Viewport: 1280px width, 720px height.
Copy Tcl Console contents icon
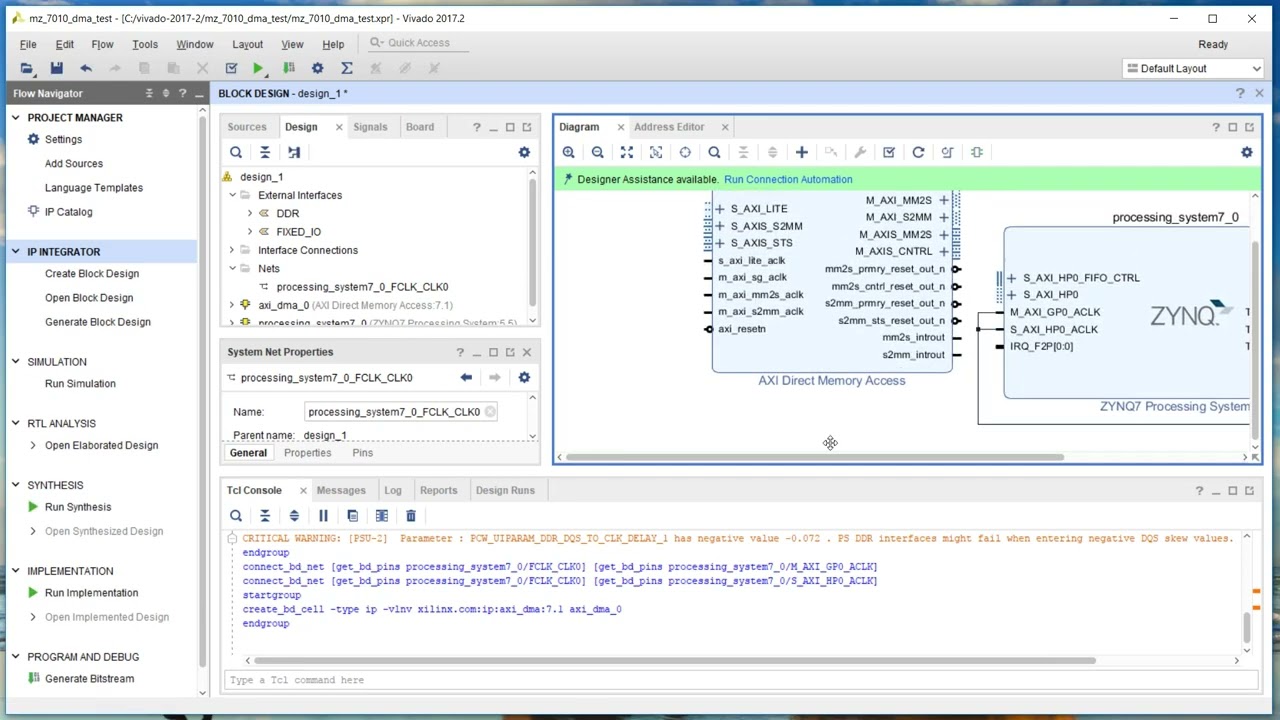(x=352, y=516)
